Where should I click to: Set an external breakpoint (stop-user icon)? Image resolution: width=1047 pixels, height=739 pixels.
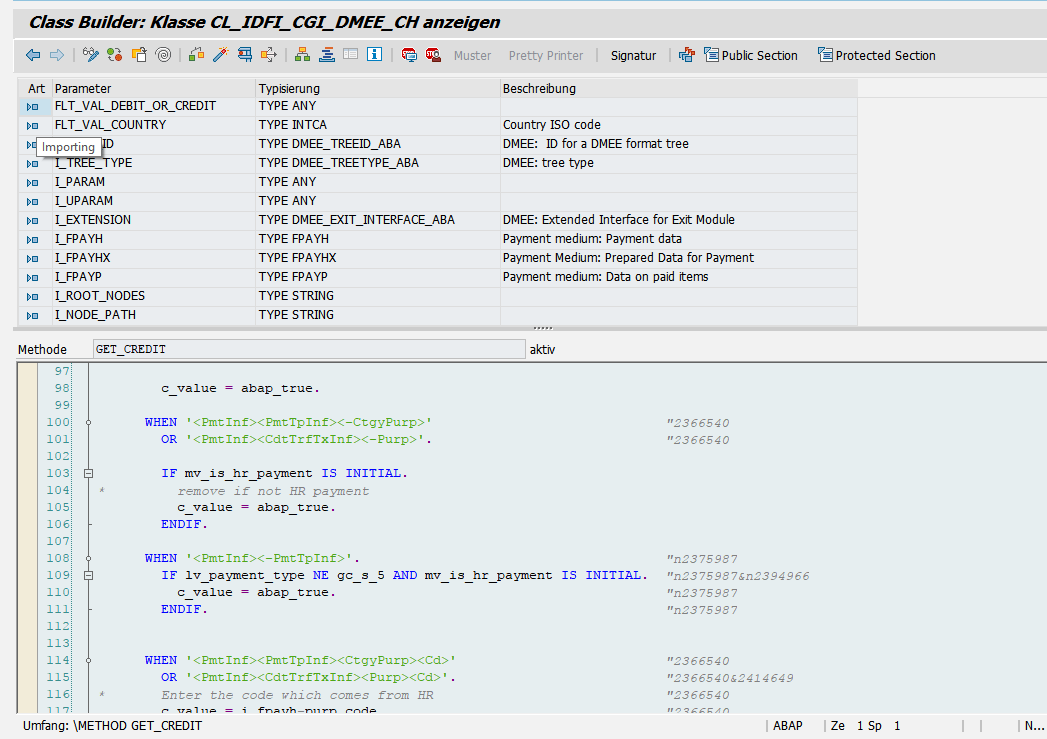[x=433, y=55]
